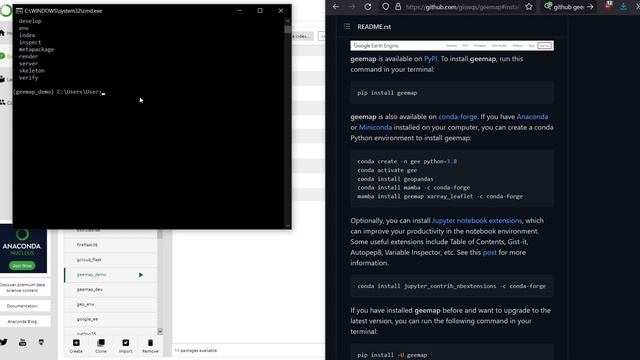Viewport: 640px width, 360px height.
Task: Focus the github.com address bar
Action: pos(462,7)
